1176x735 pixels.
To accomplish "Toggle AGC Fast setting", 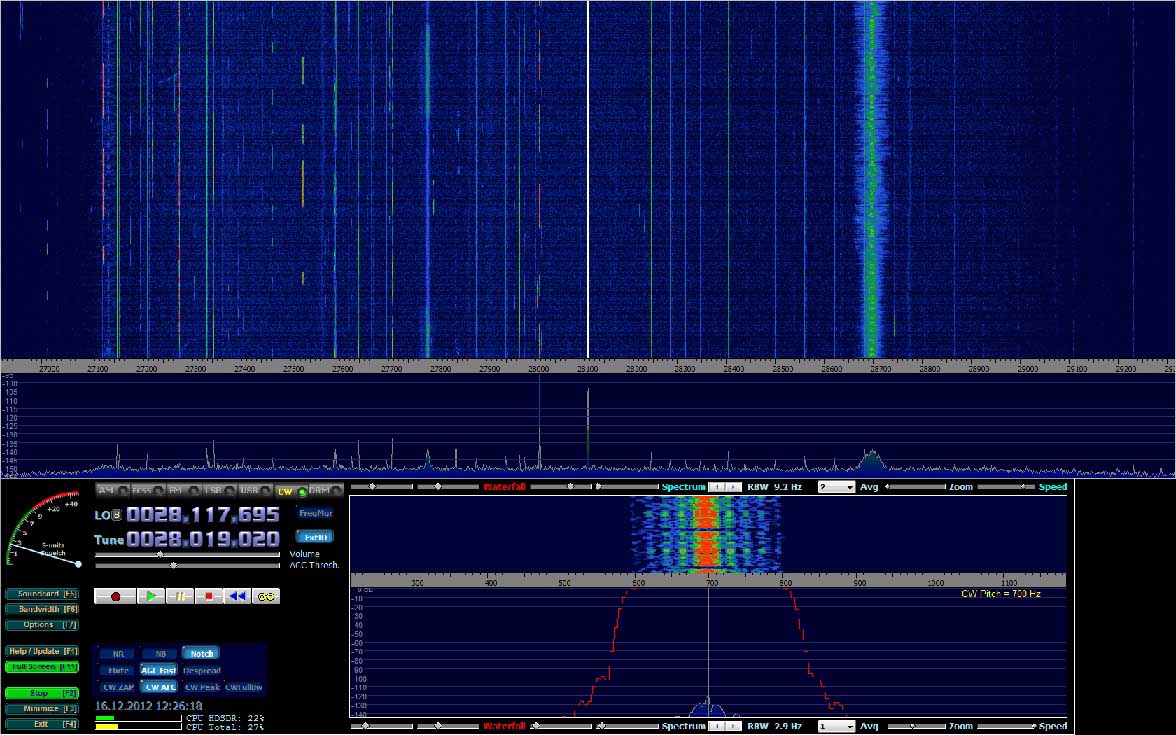I will click(159, 670).
